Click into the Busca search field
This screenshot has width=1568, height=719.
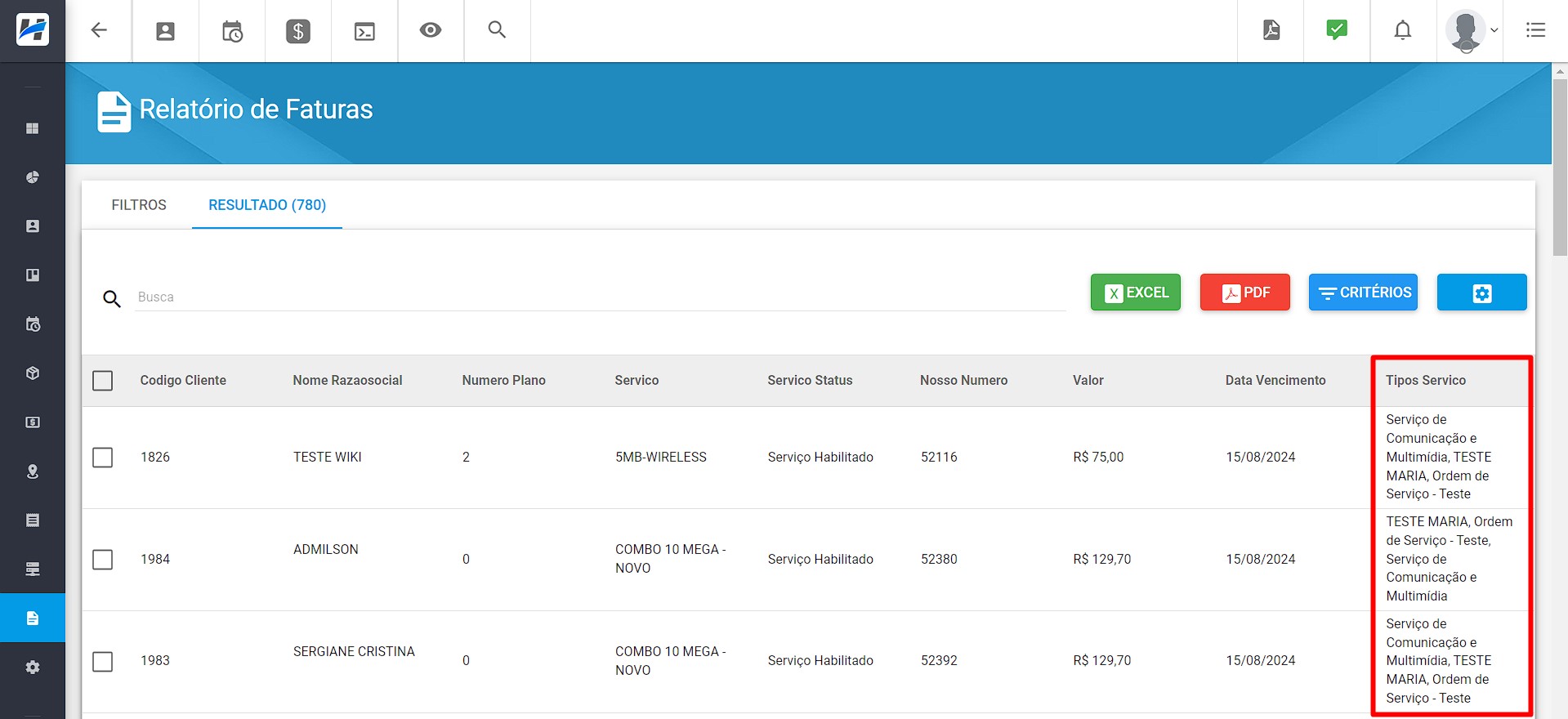click(600, 297)
